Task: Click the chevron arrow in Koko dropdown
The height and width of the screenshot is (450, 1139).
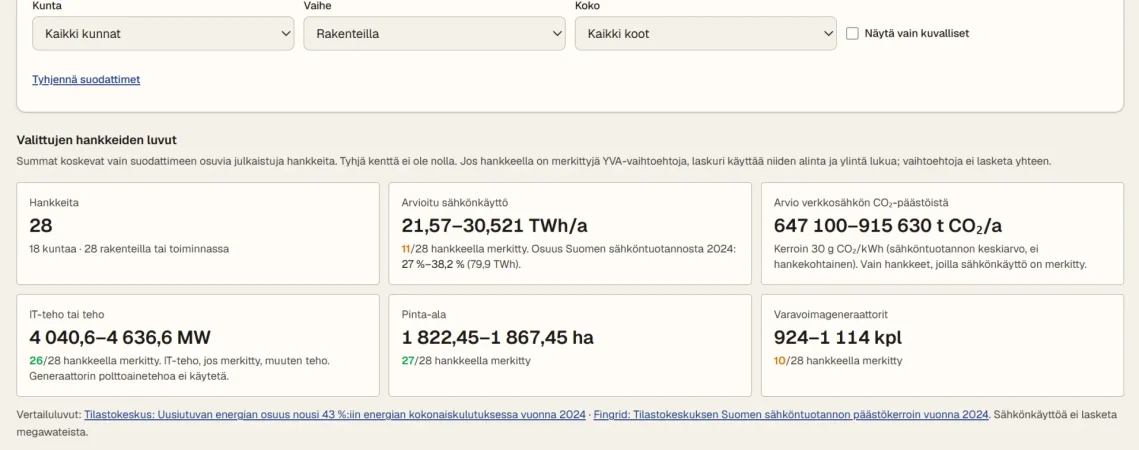Action: 828,33
